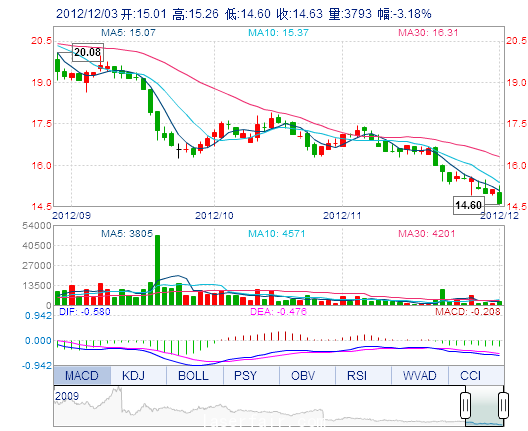Click the 14.60 low price label
This screenshot has height=431, width=528.
[469, 205]
